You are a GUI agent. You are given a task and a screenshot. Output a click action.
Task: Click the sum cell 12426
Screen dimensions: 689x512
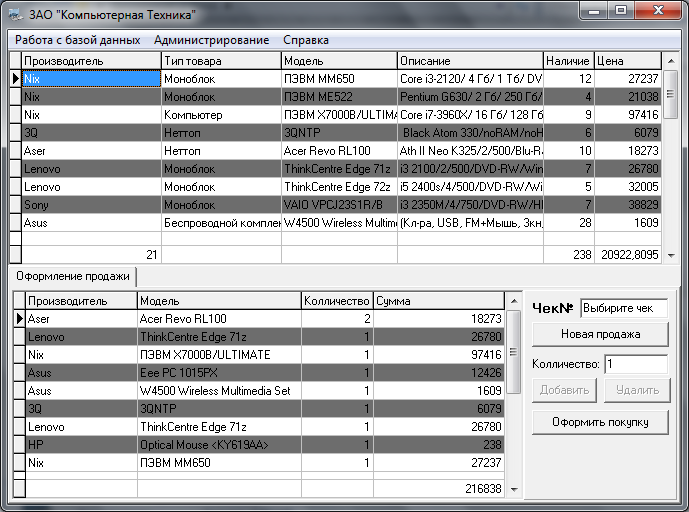(439, 373)
